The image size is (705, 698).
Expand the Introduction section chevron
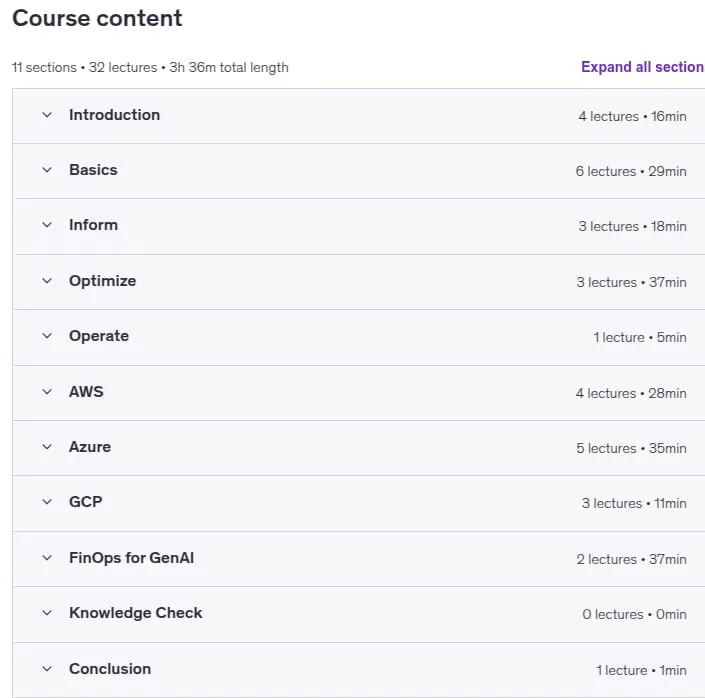click(47, 115)
